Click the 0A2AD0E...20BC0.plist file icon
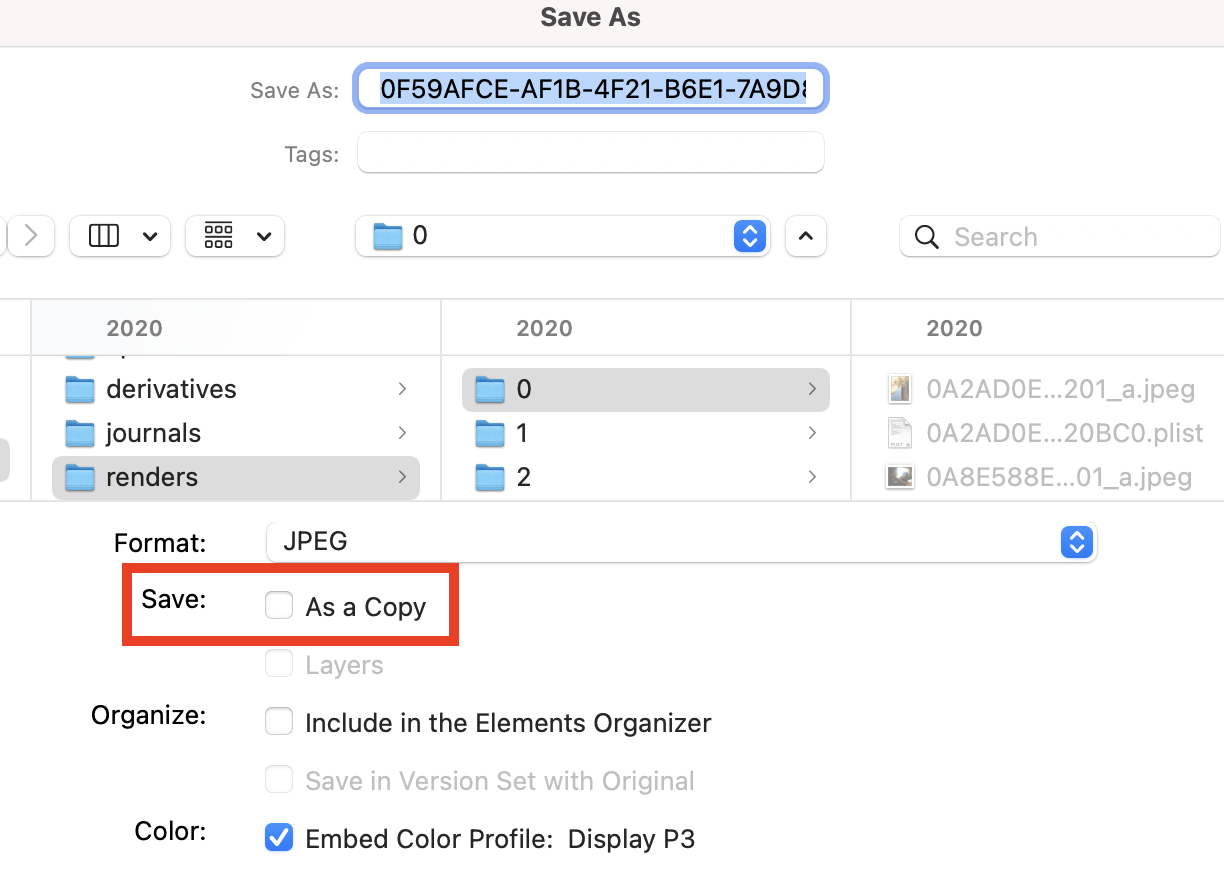1224x874 pixels. (899, 432)
